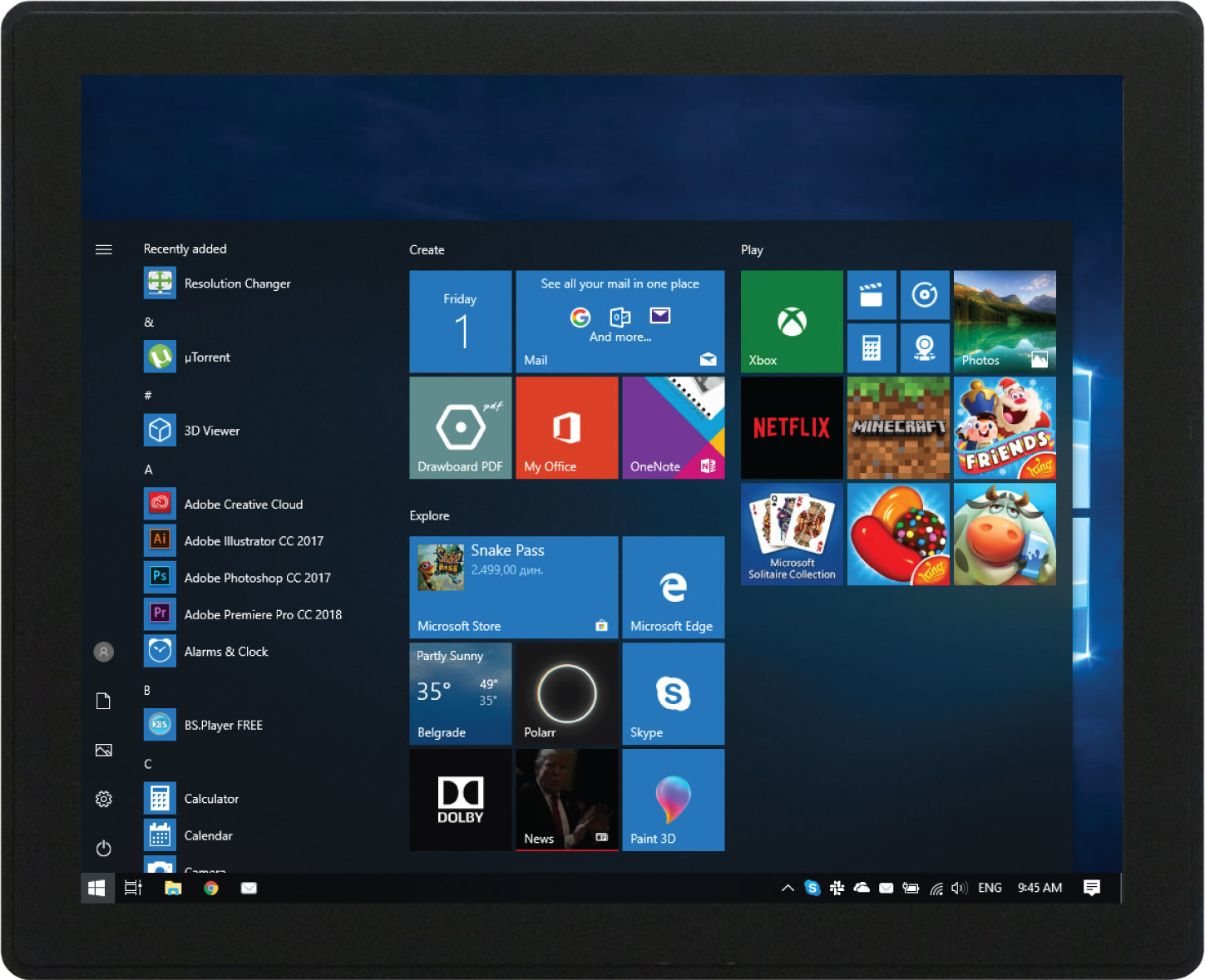
Task: Switch the ENG input language
Action: pos(990,888)
